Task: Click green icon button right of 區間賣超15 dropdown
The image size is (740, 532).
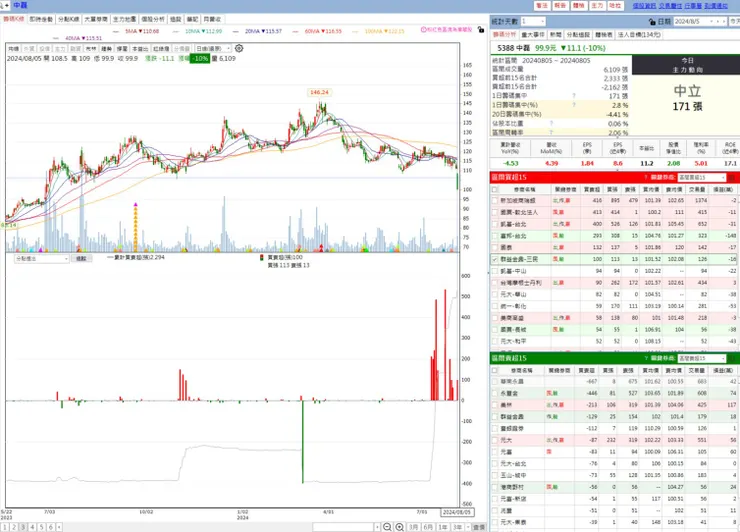Action: point(732,358)
